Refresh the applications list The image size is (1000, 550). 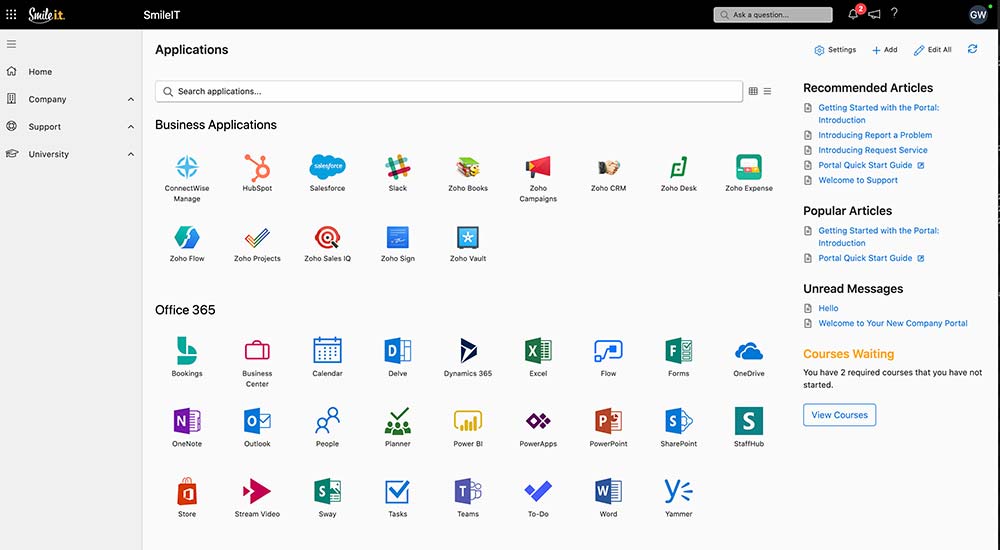(x=973, y=49)
